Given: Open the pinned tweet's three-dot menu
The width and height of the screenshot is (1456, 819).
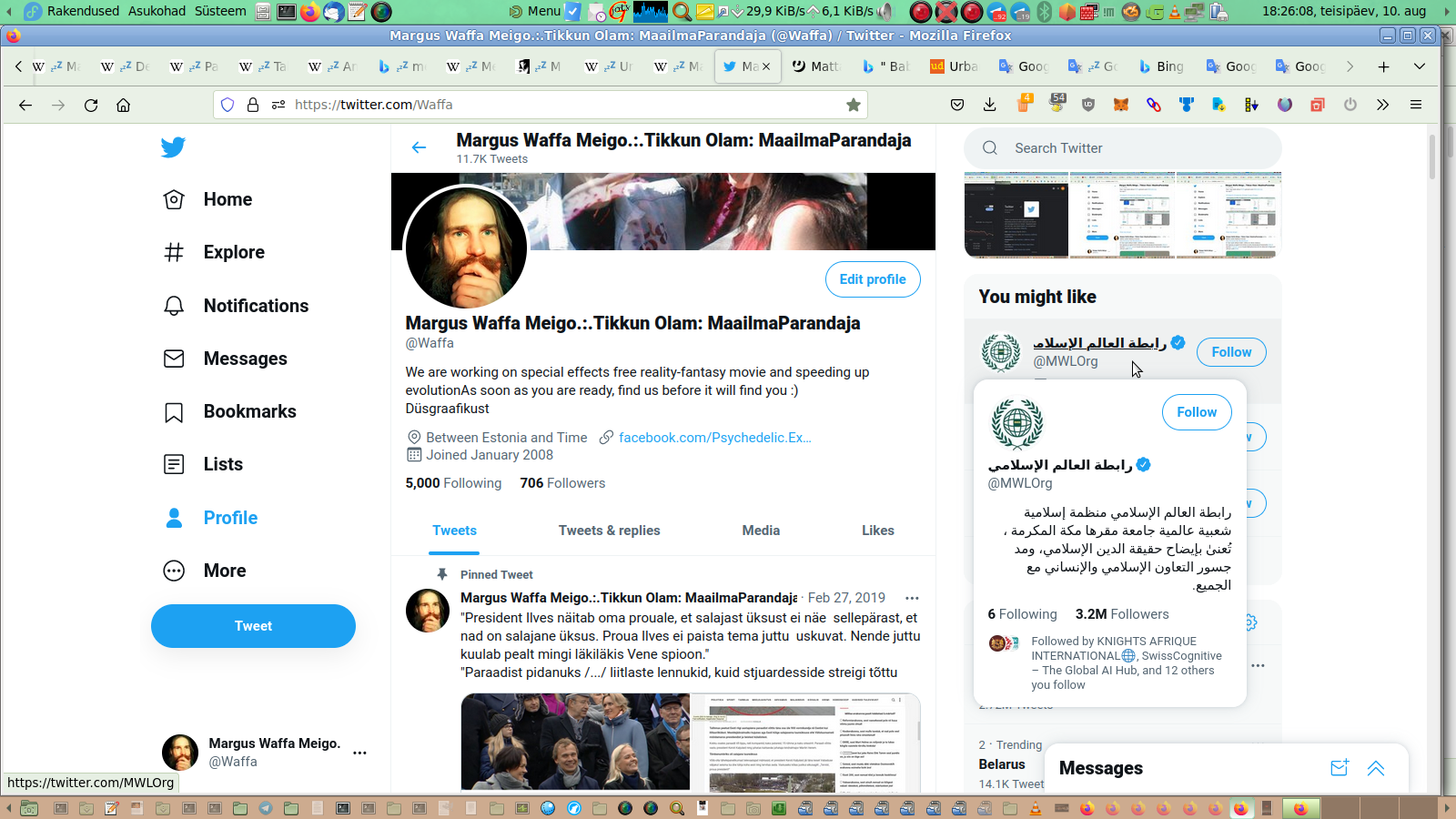Looking at the screenshot, I should point(912,598).
